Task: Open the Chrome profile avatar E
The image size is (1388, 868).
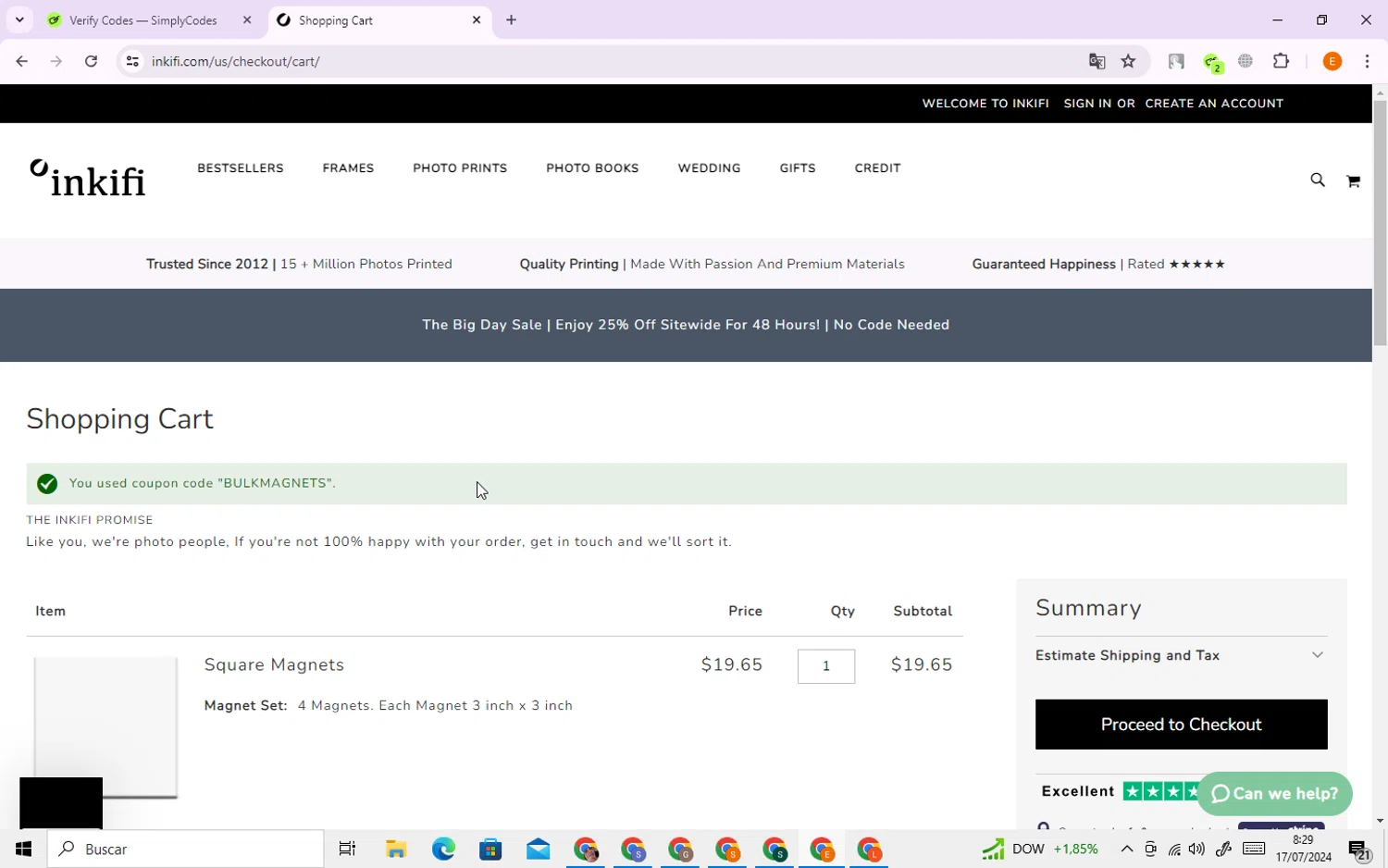Action: [1332, 61]
